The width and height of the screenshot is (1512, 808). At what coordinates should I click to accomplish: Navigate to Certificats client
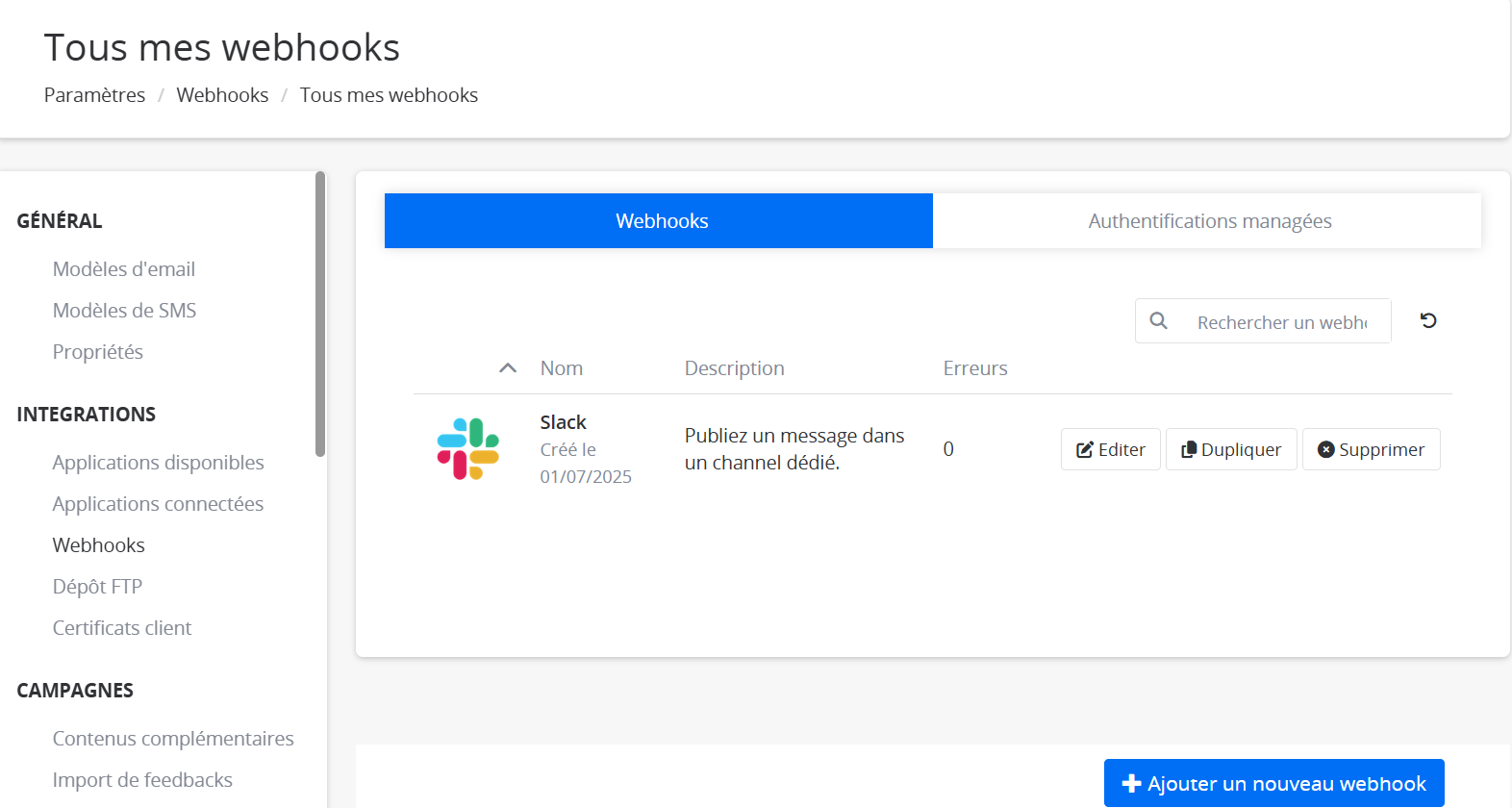click(122, 628)
